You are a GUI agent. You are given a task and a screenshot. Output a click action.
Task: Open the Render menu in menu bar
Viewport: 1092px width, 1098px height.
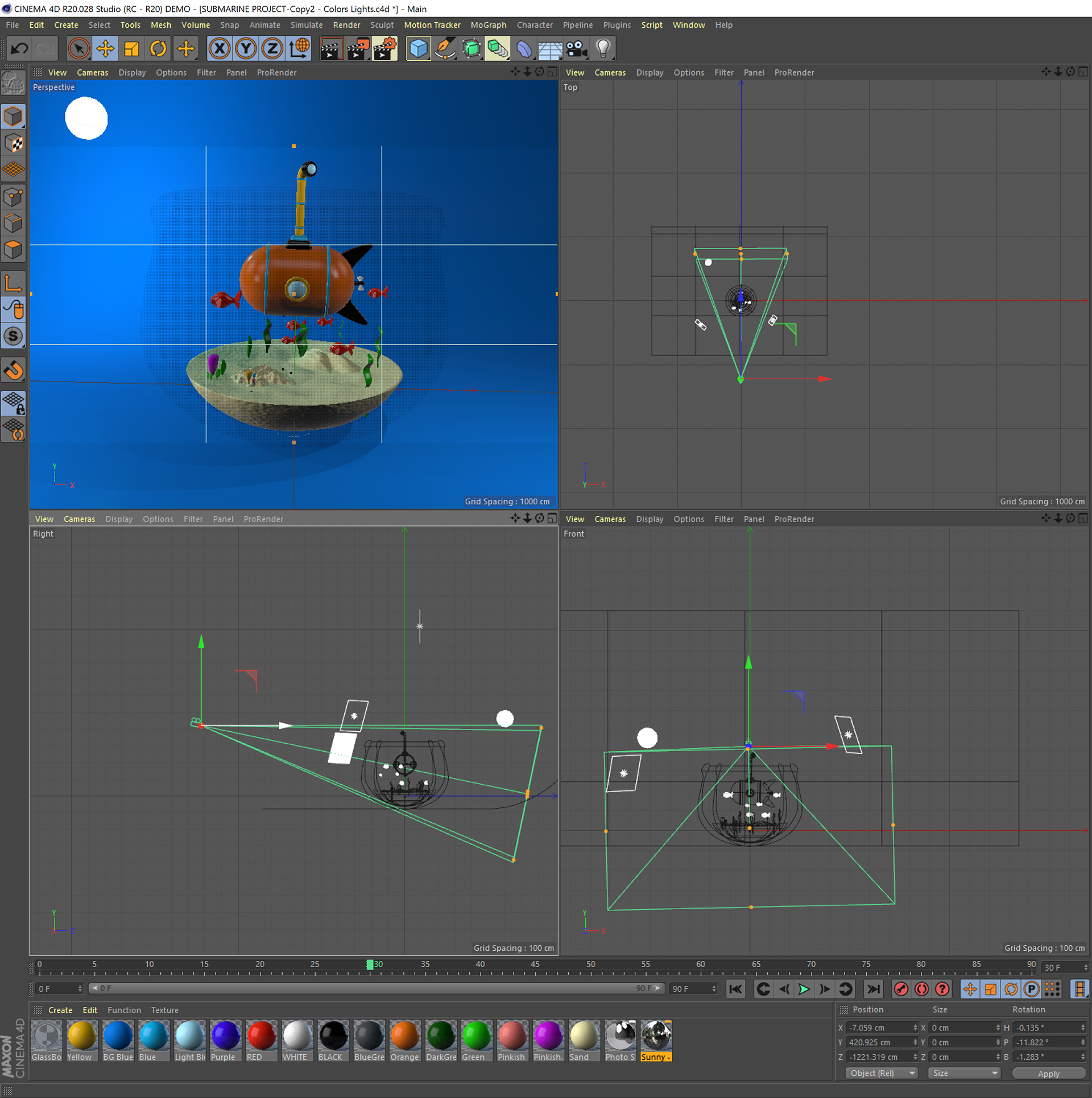pyautogui.click(x=346, y=25)
